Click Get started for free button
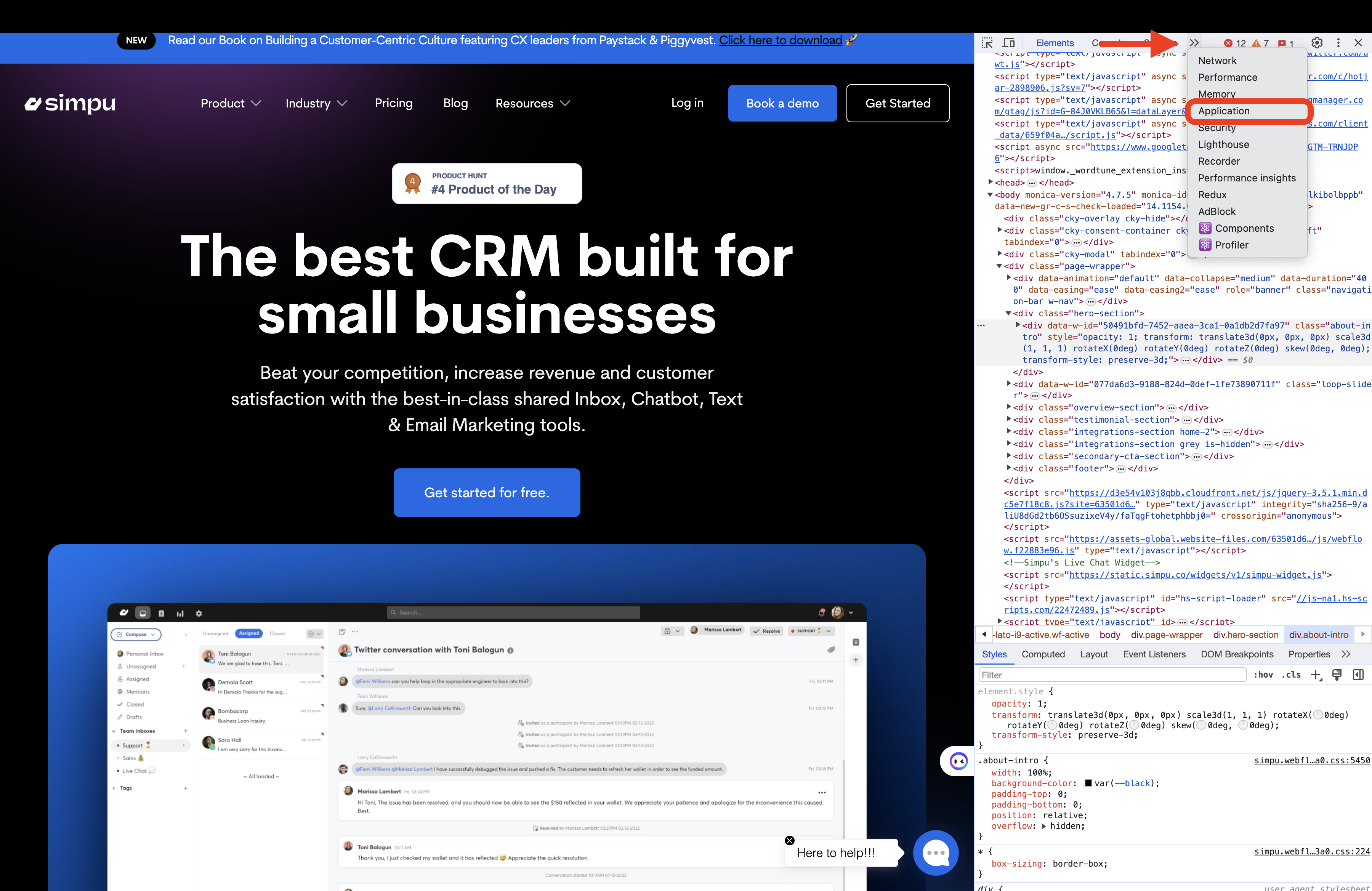 [487, 493]
